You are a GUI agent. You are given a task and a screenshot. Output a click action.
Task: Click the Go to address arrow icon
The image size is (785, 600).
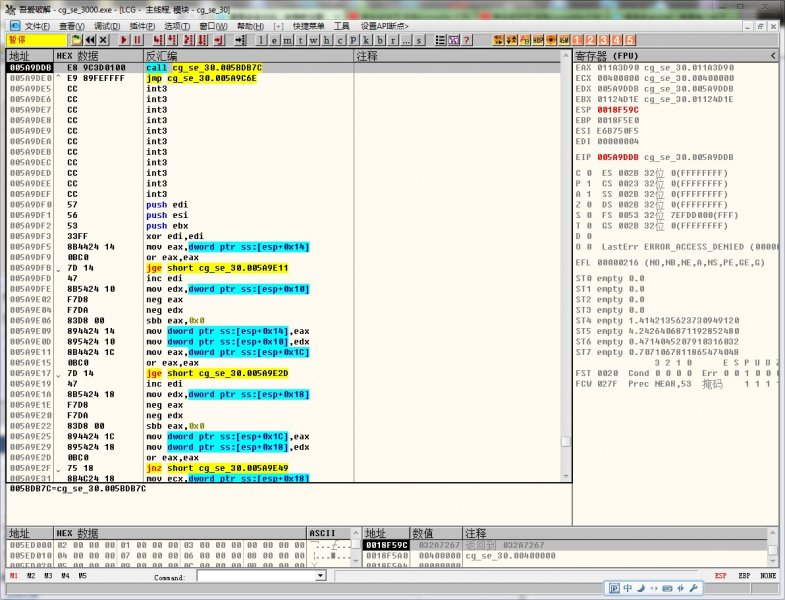[x=240, y=40]
